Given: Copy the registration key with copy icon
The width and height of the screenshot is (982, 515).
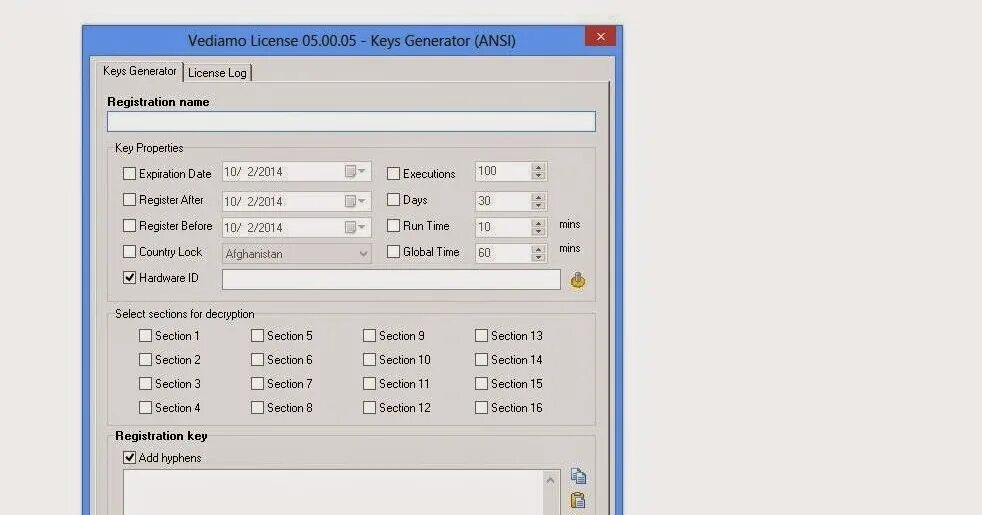Looking at the screenshot, I should pos(578,477).
